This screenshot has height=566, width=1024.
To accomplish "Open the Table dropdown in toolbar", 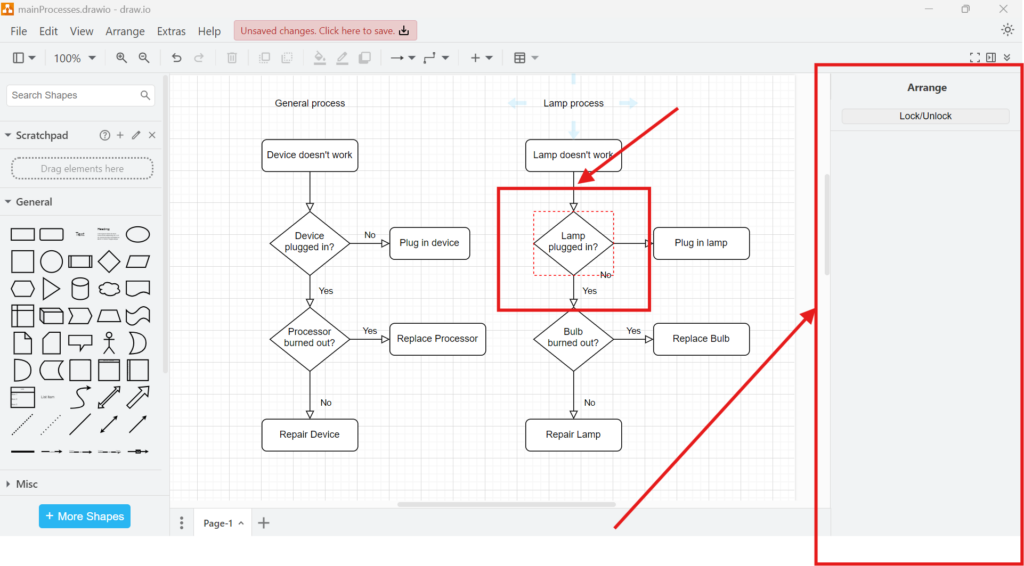I will pos(526,57).
